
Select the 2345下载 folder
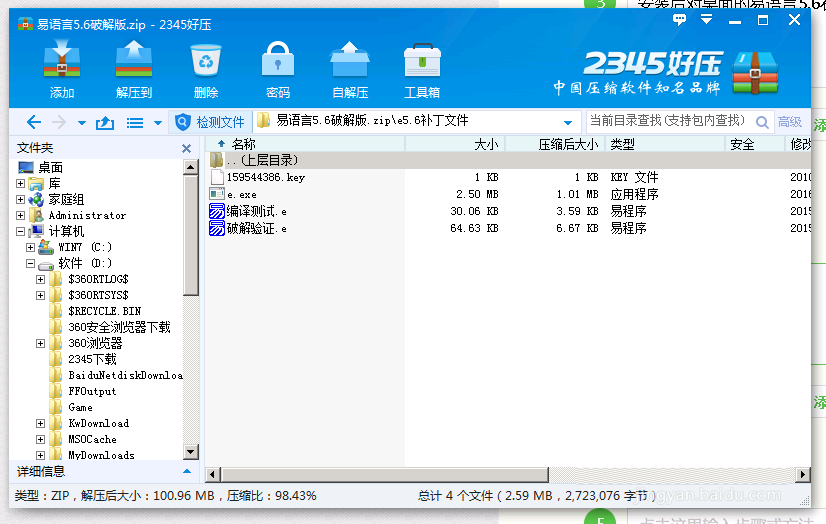pos(92,359)
